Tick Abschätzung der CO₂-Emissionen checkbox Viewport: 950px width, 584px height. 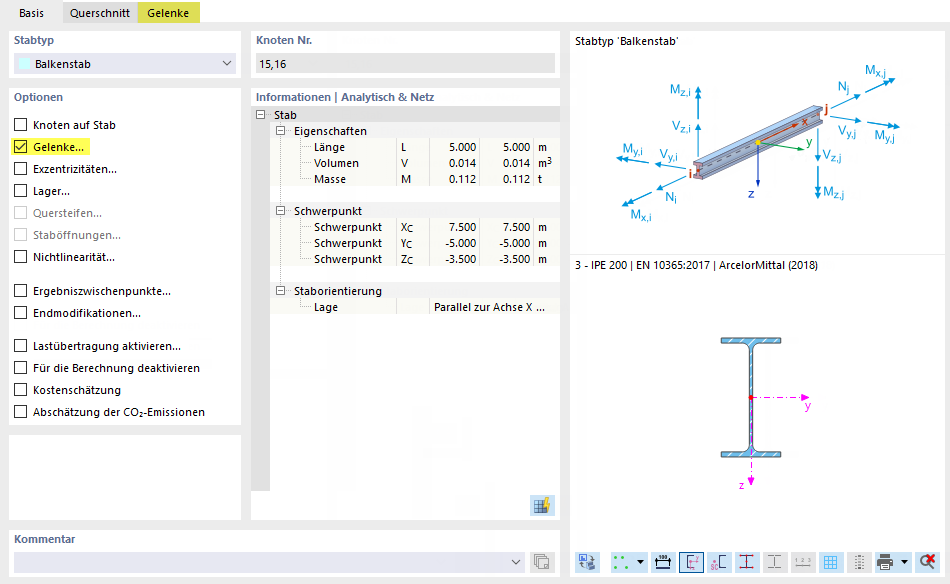tap(21, 412)
